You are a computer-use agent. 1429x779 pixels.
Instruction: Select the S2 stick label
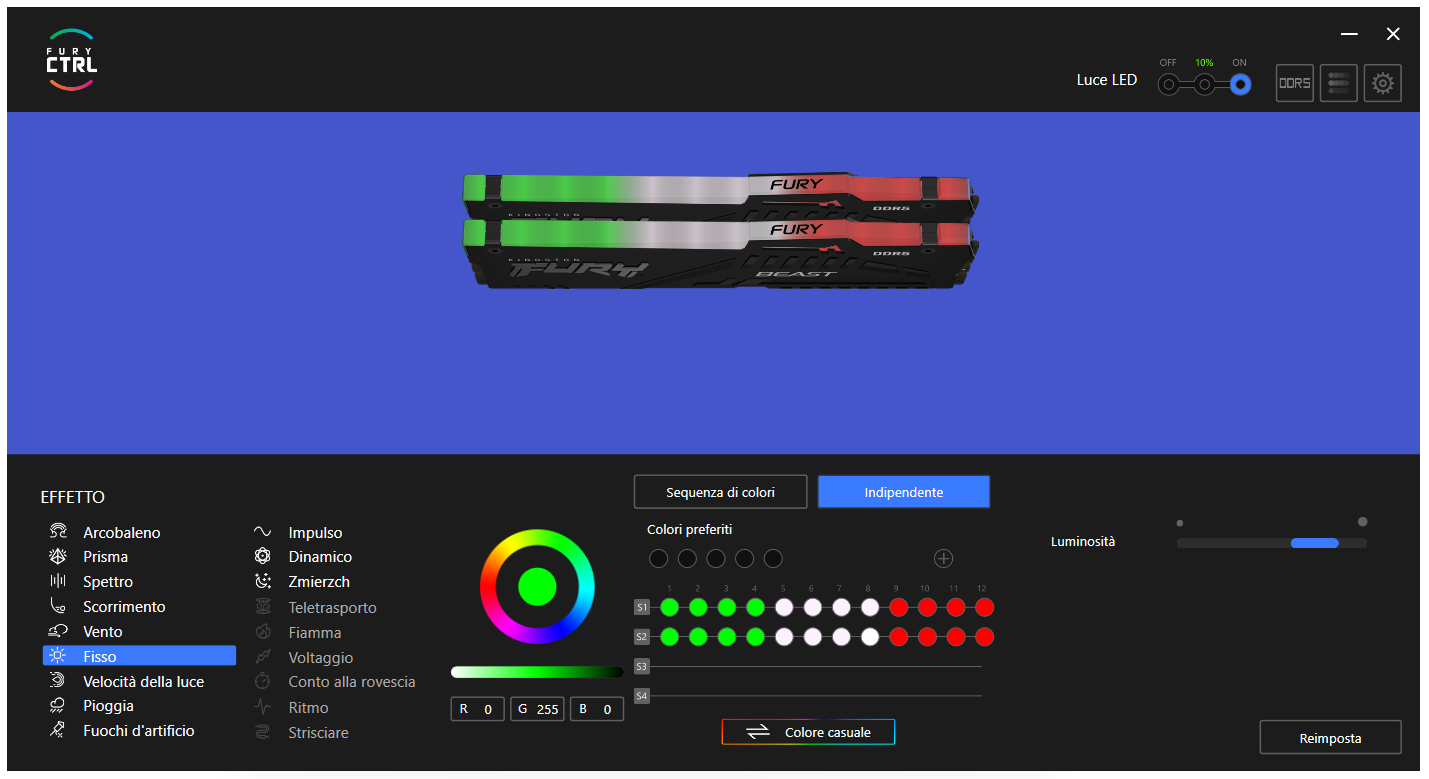tap(642, 636)
